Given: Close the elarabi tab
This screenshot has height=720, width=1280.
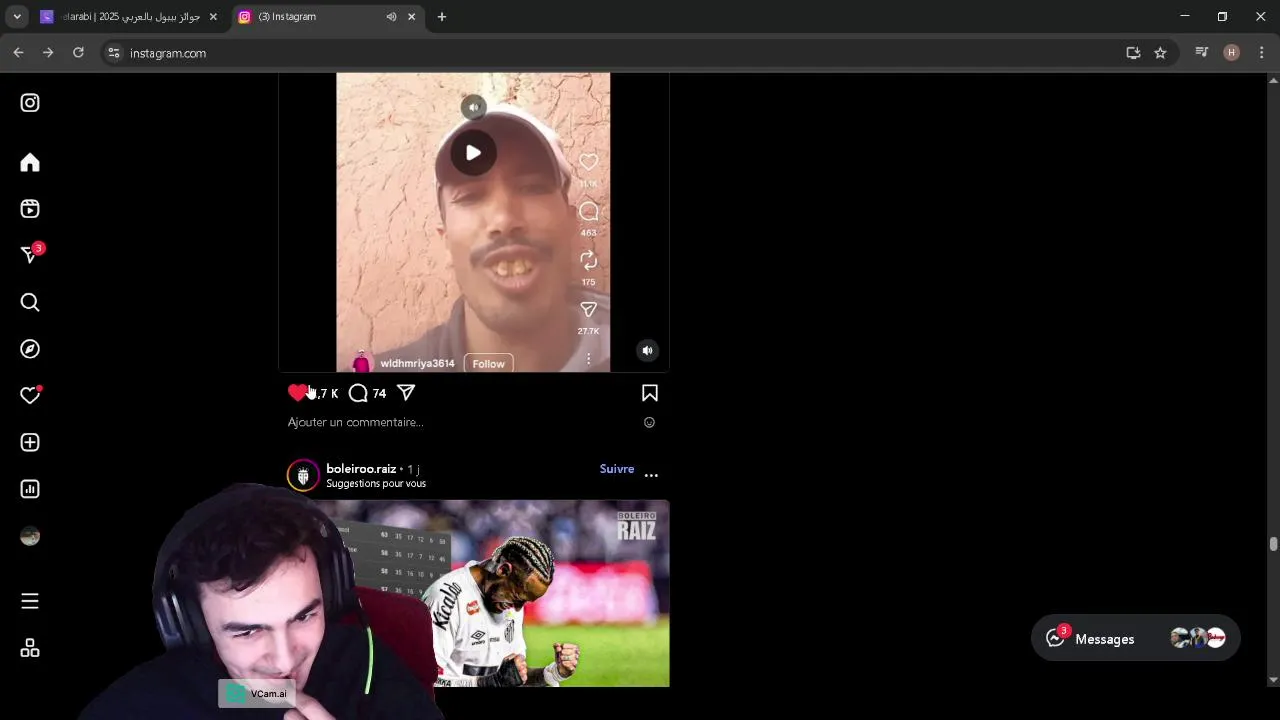Looking at the screenshot, I should (x=213, y=17).
